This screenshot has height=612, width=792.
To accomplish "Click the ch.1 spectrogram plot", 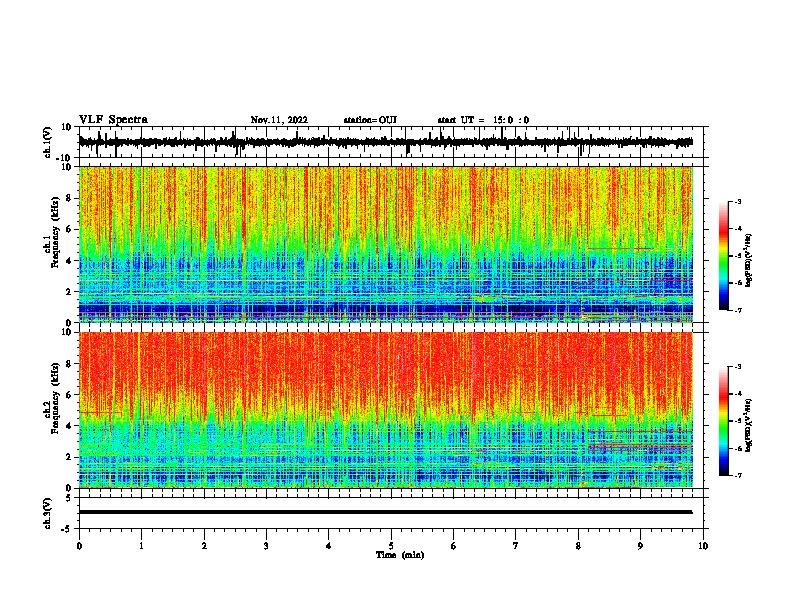I will coord(386,244).
